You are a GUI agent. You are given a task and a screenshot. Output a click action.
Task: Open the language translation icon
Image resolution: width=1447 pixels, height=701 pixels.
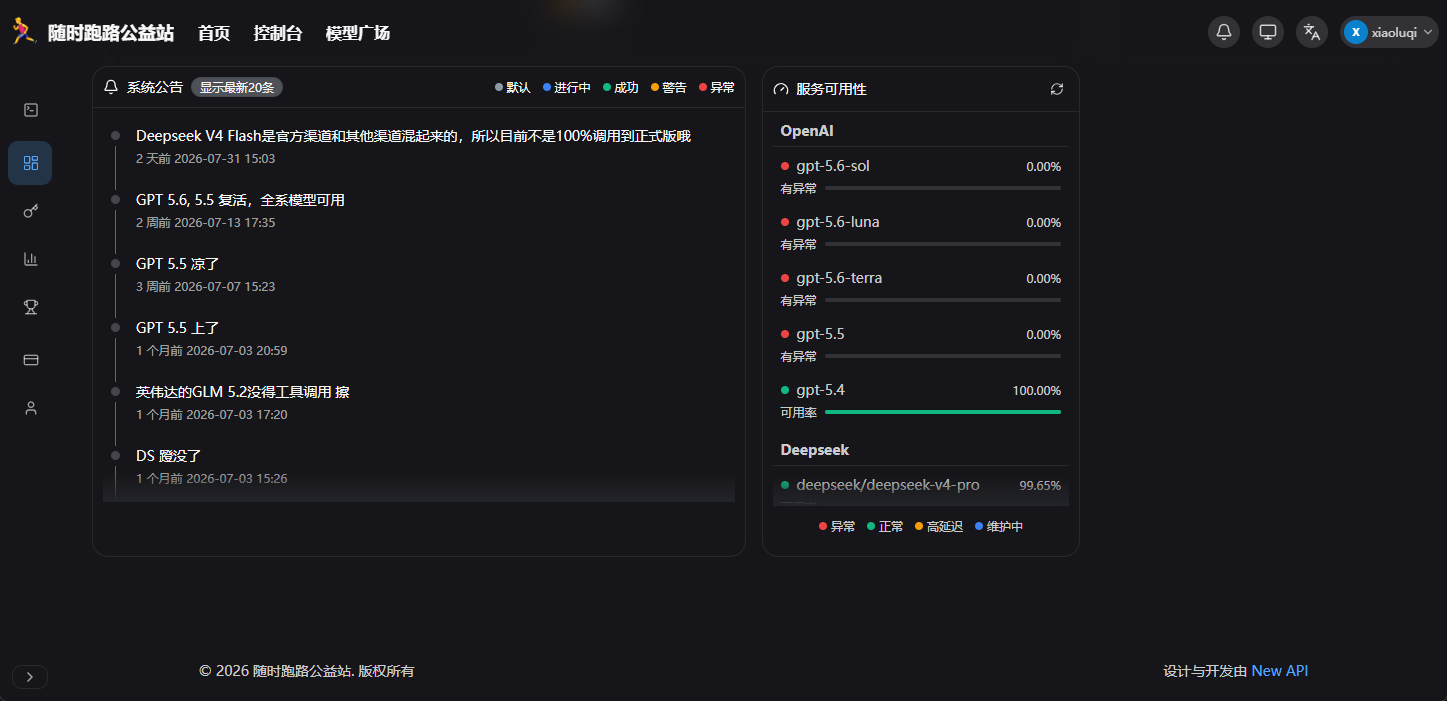[1312, 32]
